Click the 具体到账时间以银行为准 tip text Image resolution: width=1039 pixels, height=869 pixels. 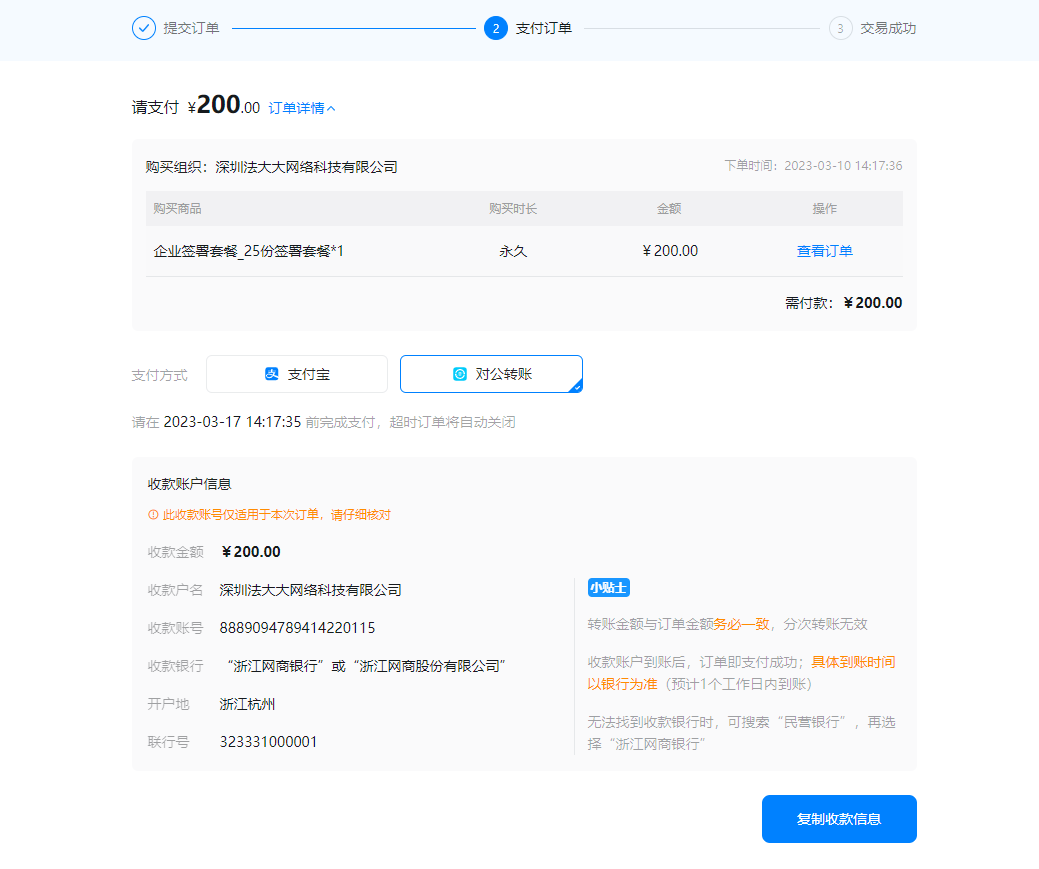741,673
